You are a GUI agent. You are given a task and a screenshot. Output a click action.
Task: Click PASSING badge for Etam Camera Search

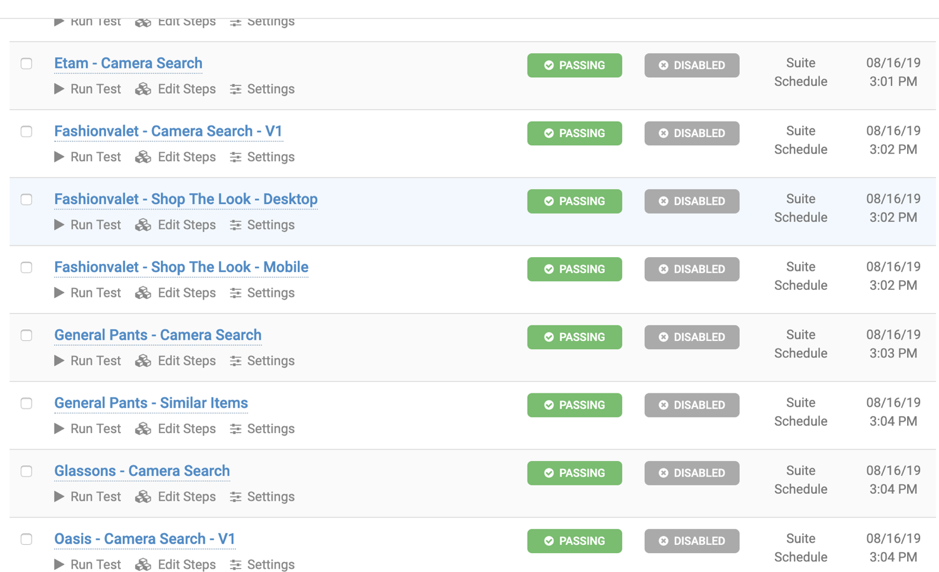[574, 65]
